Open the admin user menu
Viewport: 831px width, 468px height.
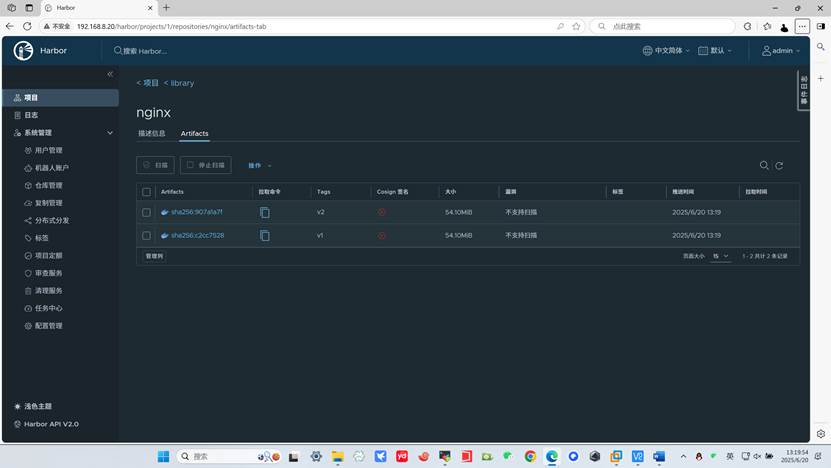tap(781, 51)
